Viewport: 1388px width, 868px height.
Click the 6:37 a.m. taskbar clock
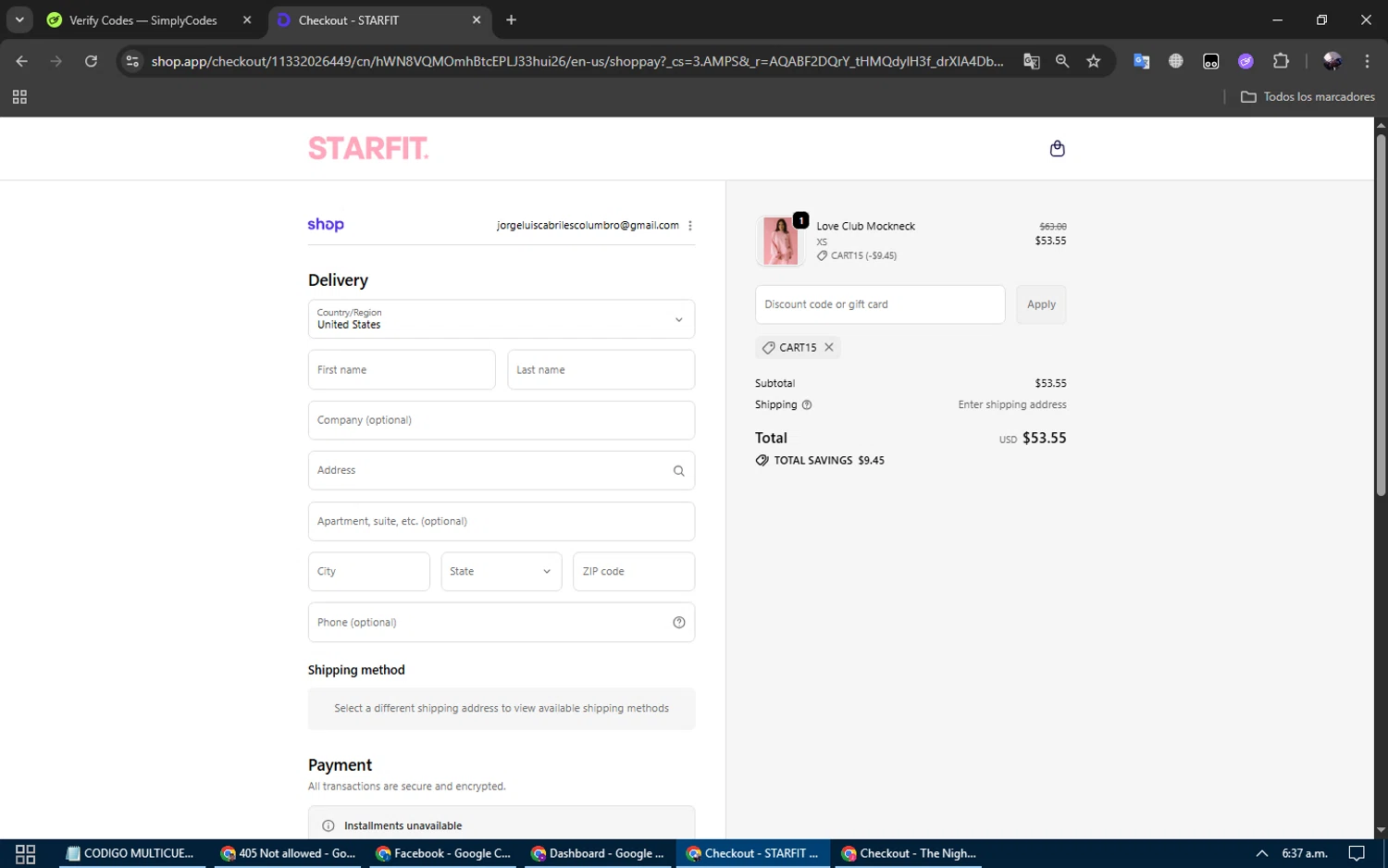pos(1305,853)
